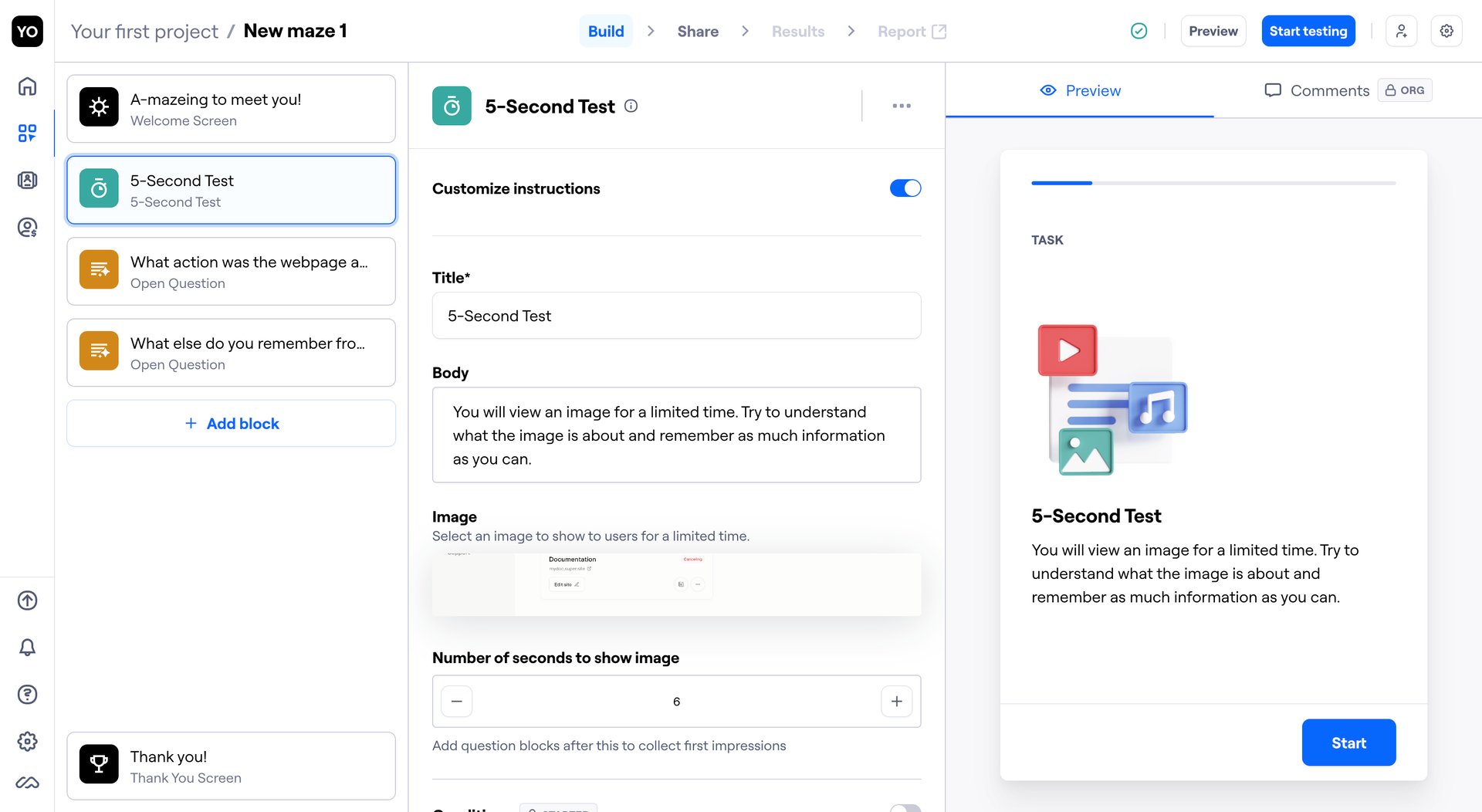This screenshot has height=812, width=1482.
Task: Click Add block in the left panel
Action: pyautogui.click(x=231, y=423)
